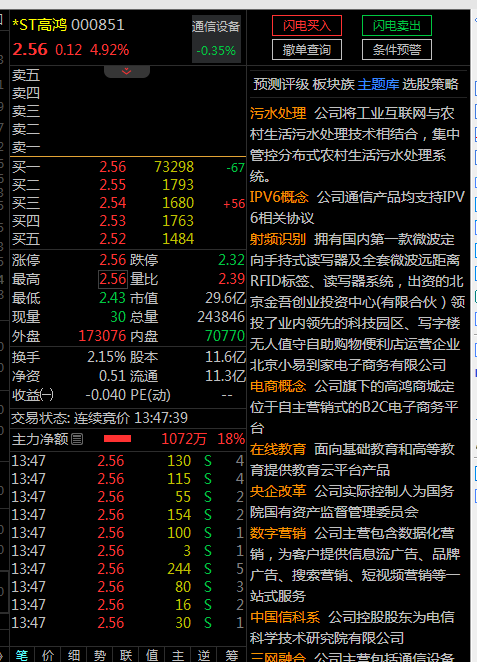
Task: Select the 笔 tab at bottom
Action: (x=22, y=655)
